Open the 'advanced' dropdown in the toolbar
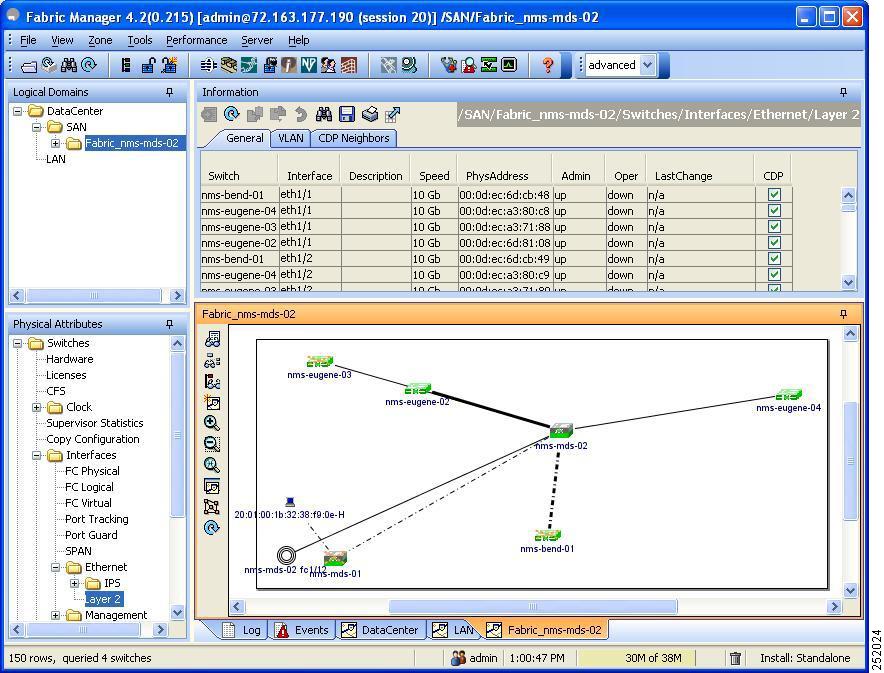Image resolution: width=884 pixels, height=673 pixels. point(648,65)
